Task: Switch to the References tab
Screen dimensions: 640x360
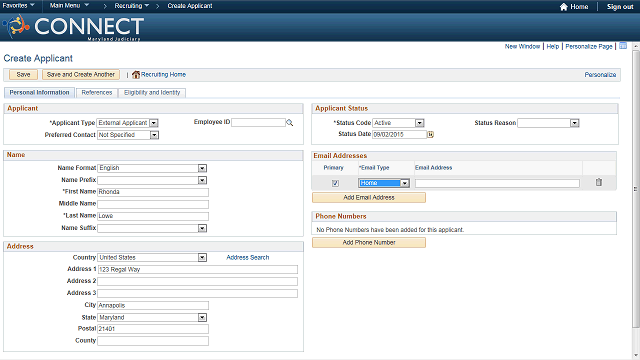Action: tap(97, 93)
